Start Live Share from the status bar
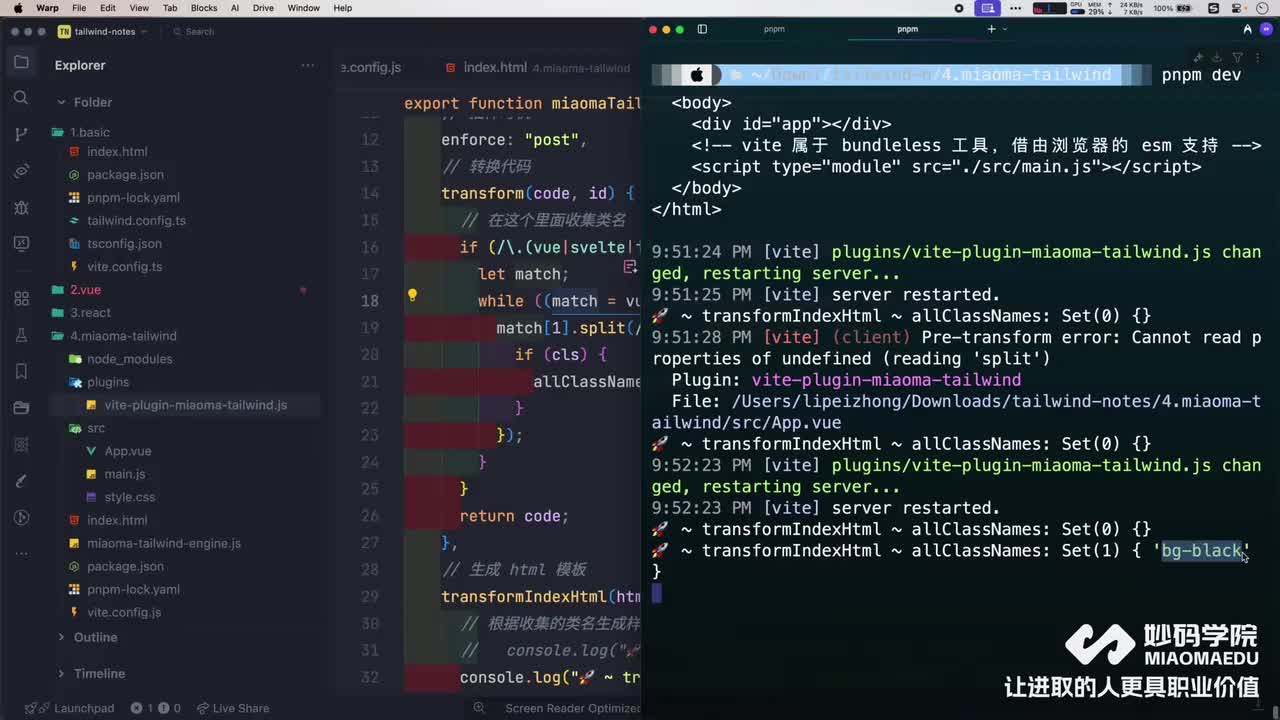 pos(234,708)
